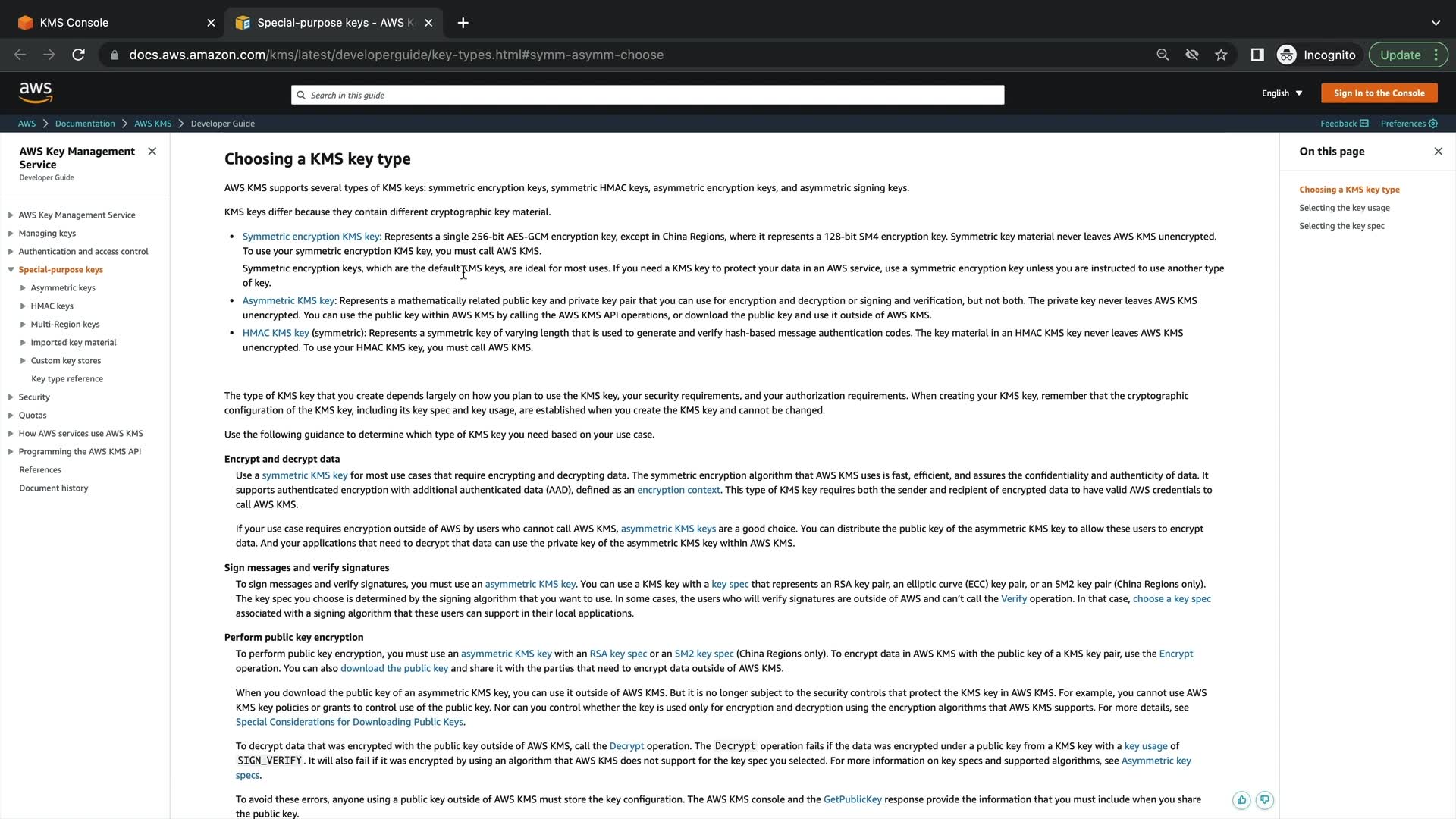Collapse the left navigation sidebar
1456x819 pixels.
pyautogui.click(x=152, y=151)
